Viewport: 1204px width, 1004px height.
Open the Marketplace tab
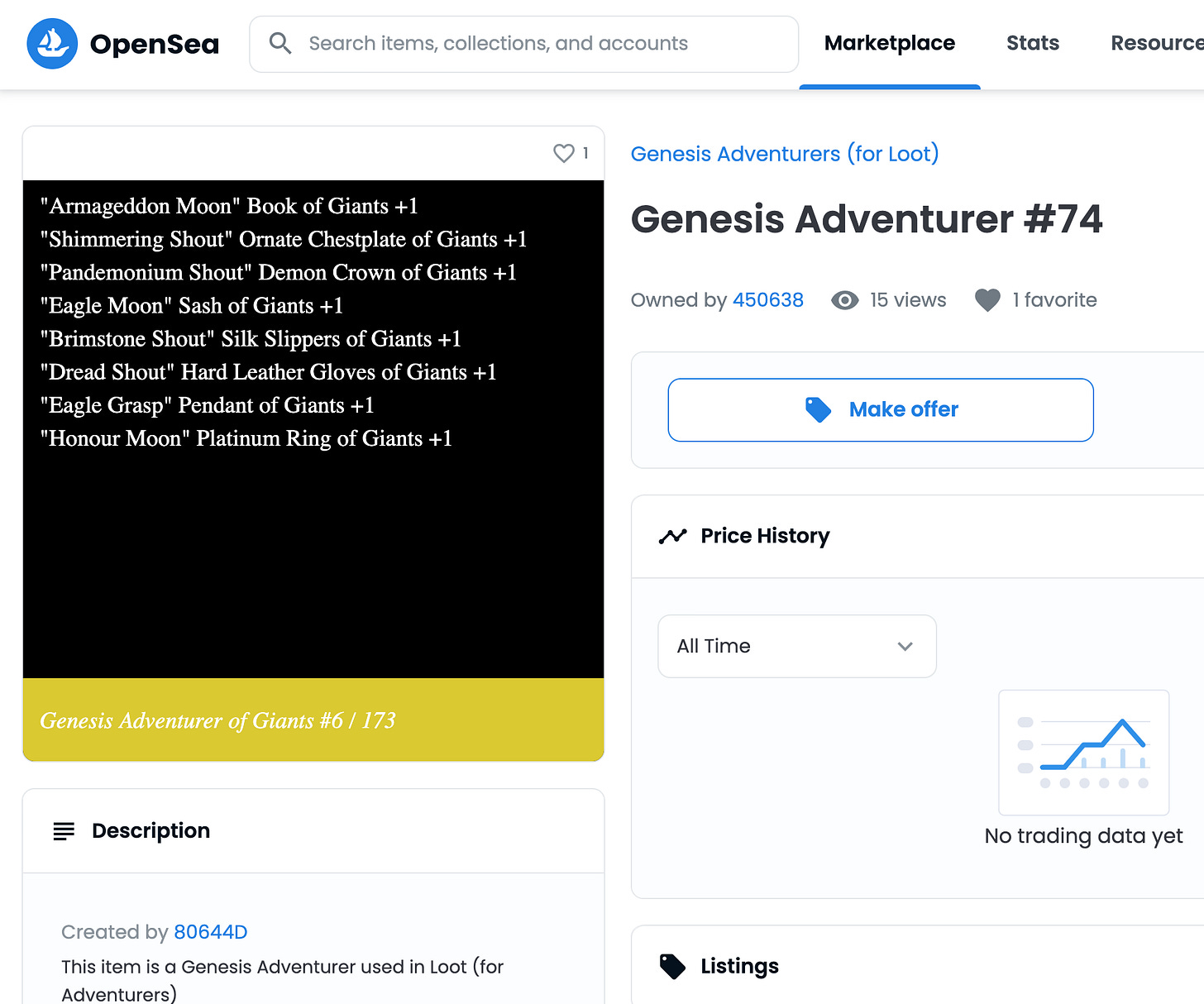(890, 44)
